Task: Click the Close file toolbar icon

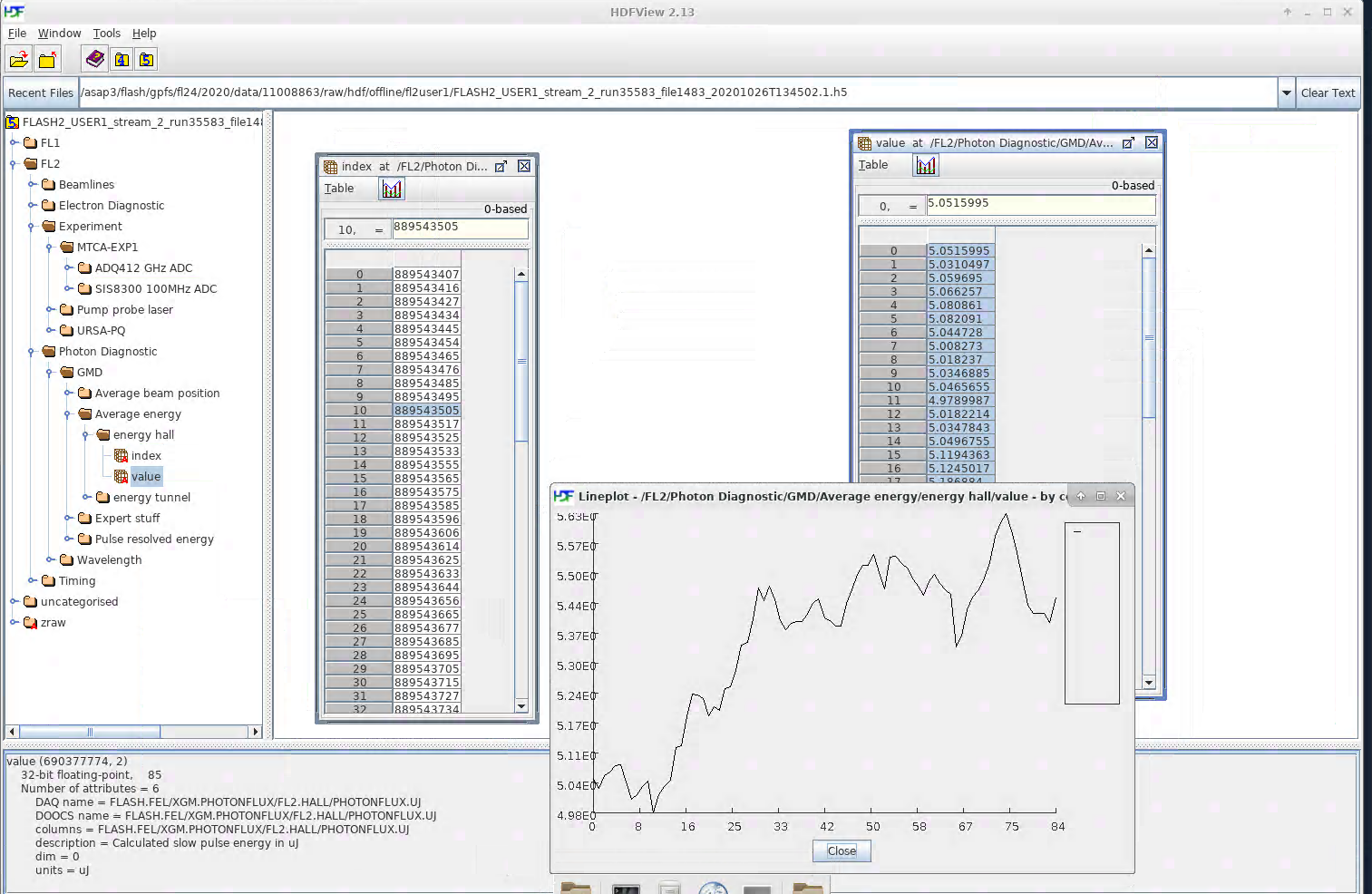Action: coord(48,60)
